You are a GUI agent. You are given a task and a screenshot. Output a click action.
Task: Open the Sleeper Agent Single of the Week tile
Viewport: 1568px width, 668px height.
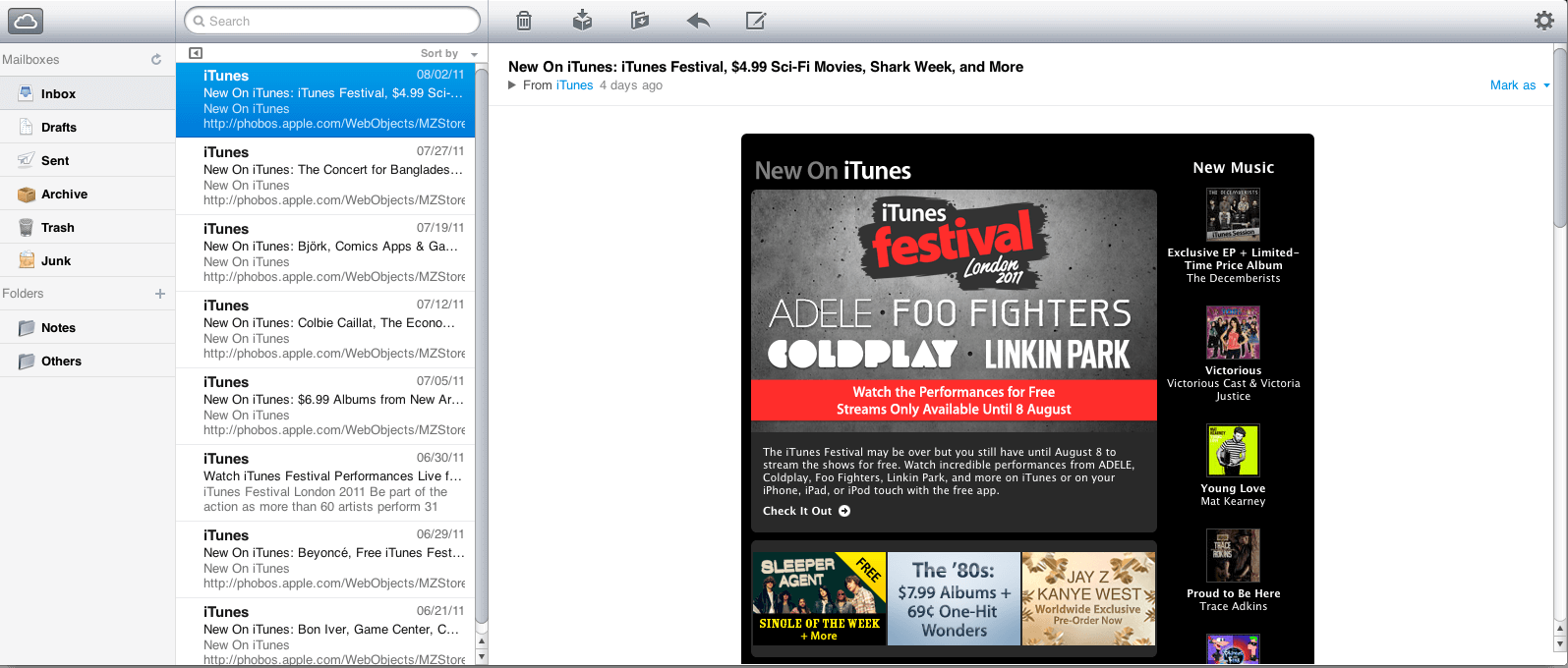click(x=819, y=598)
